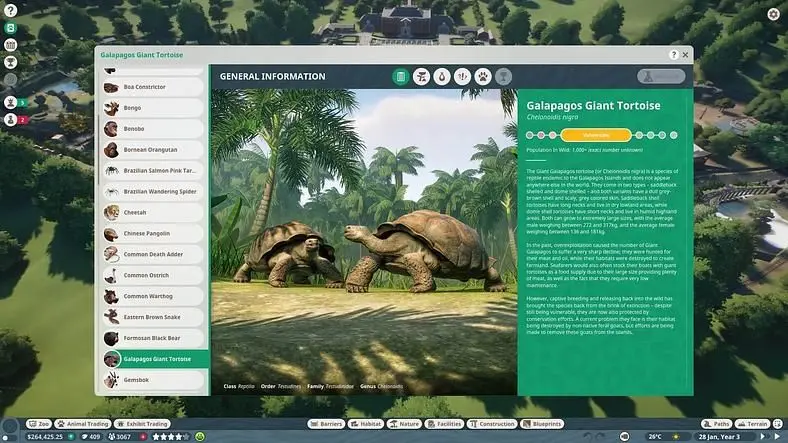This screenshot has height=443, width=788.
Task: Select Common Death Adder entry
Action: pyautogui.click(x=153, y=255)
